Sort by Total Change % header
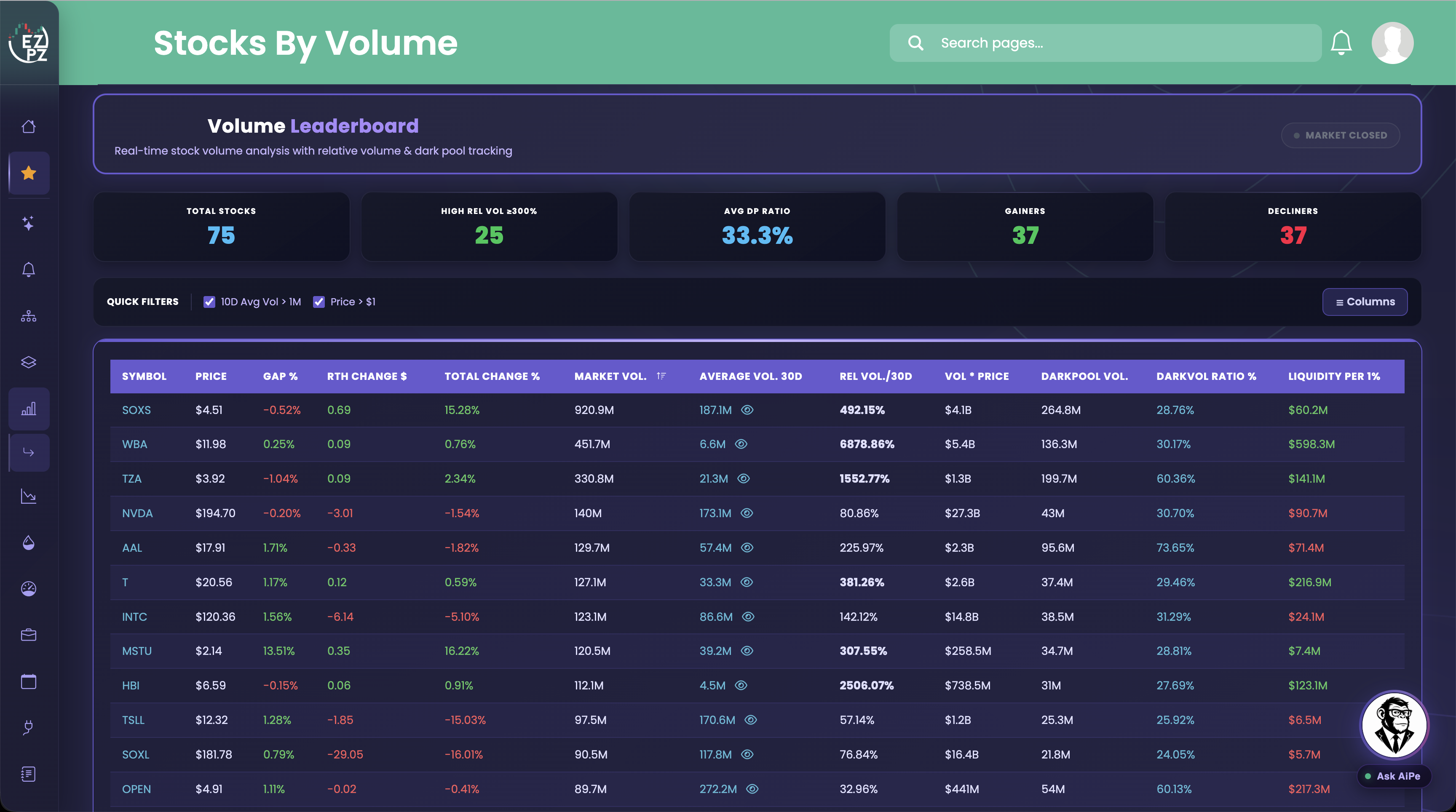Screen dimensions: 1456x812 [x=492, y=377]
